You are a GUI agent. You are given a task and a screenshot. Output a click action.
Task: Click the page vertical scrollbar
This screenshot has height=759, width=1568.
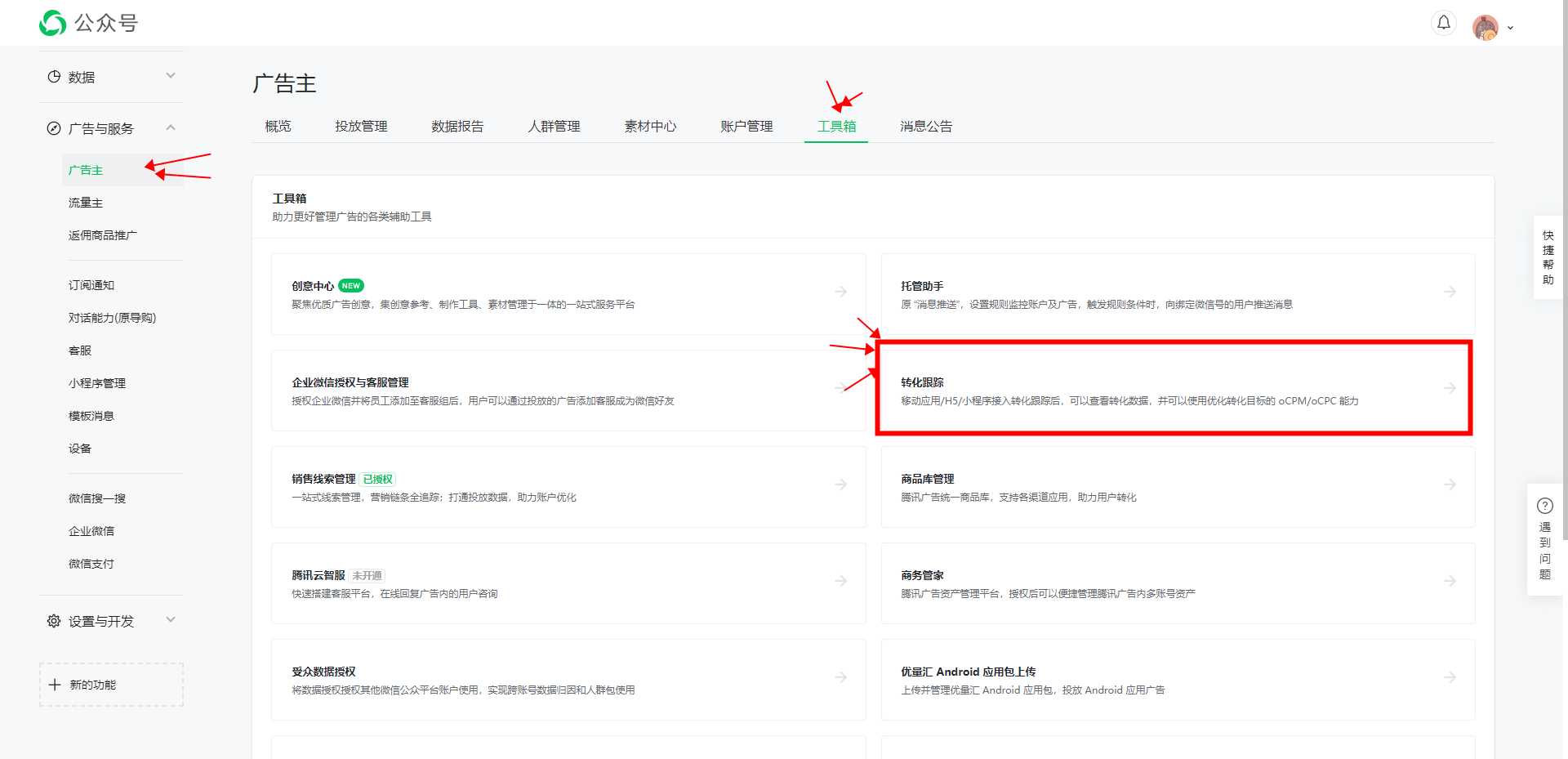coord(1565,270)
